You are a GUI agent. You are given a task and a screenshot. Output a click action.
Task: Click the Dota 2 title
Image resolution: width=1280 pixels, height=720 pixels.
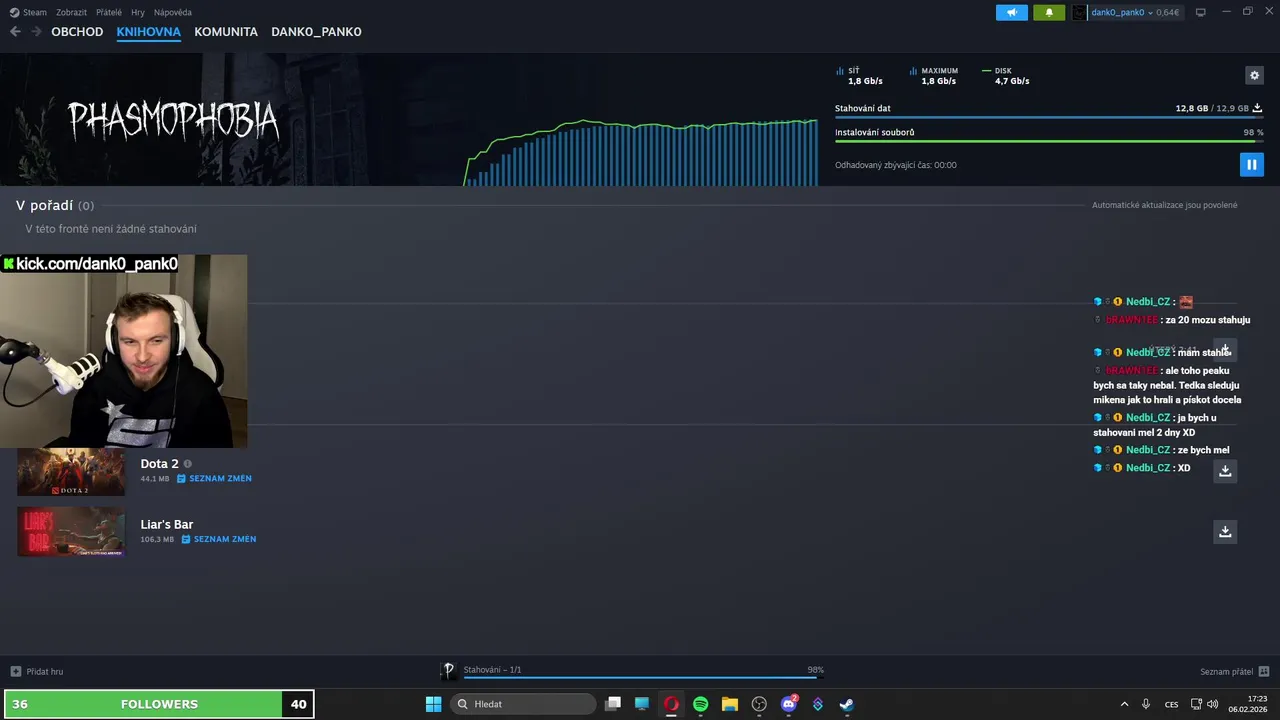click(x=159, y=464)
